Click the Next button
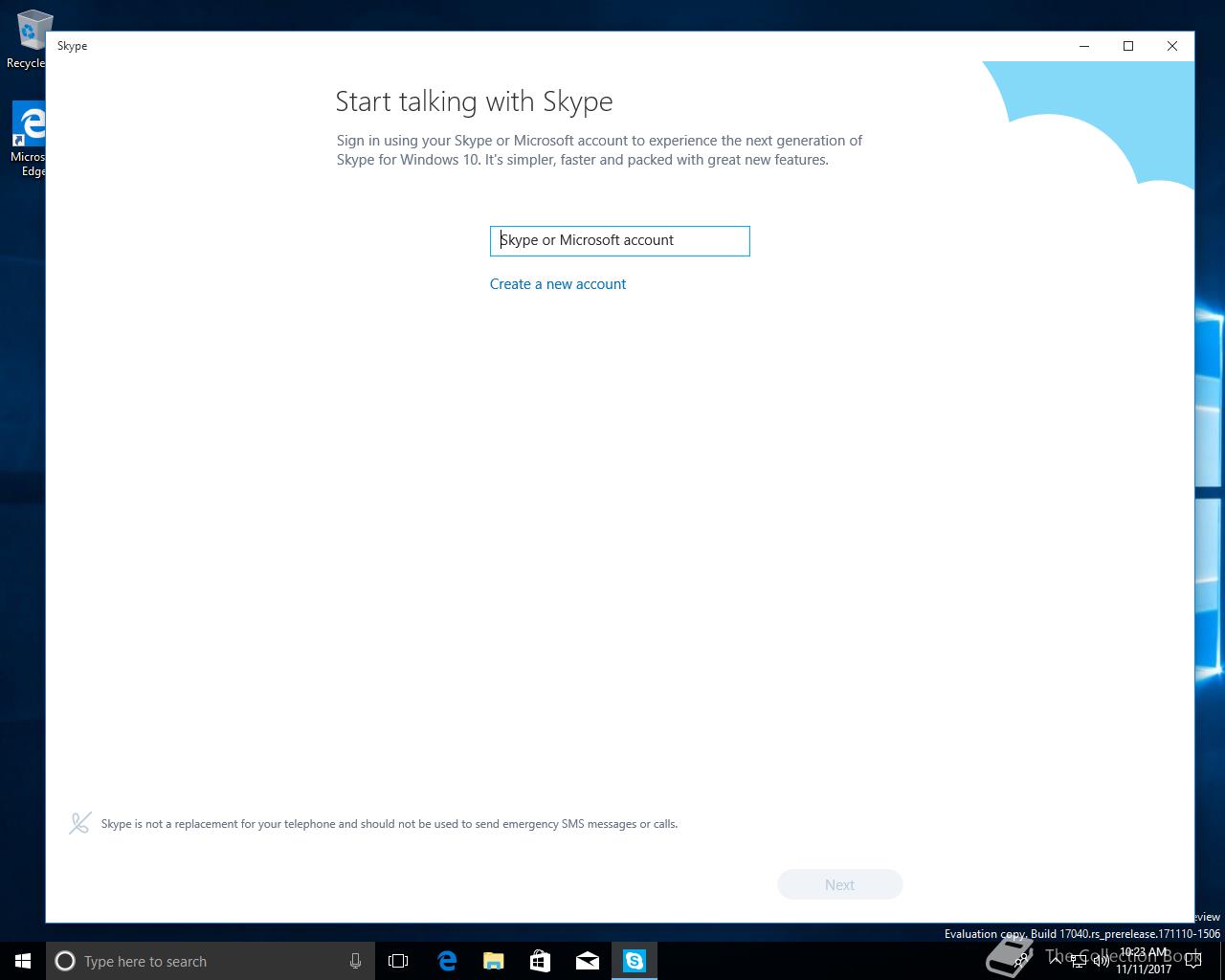Viewport: 1225px width, 980px height. [x=840, y=884]
